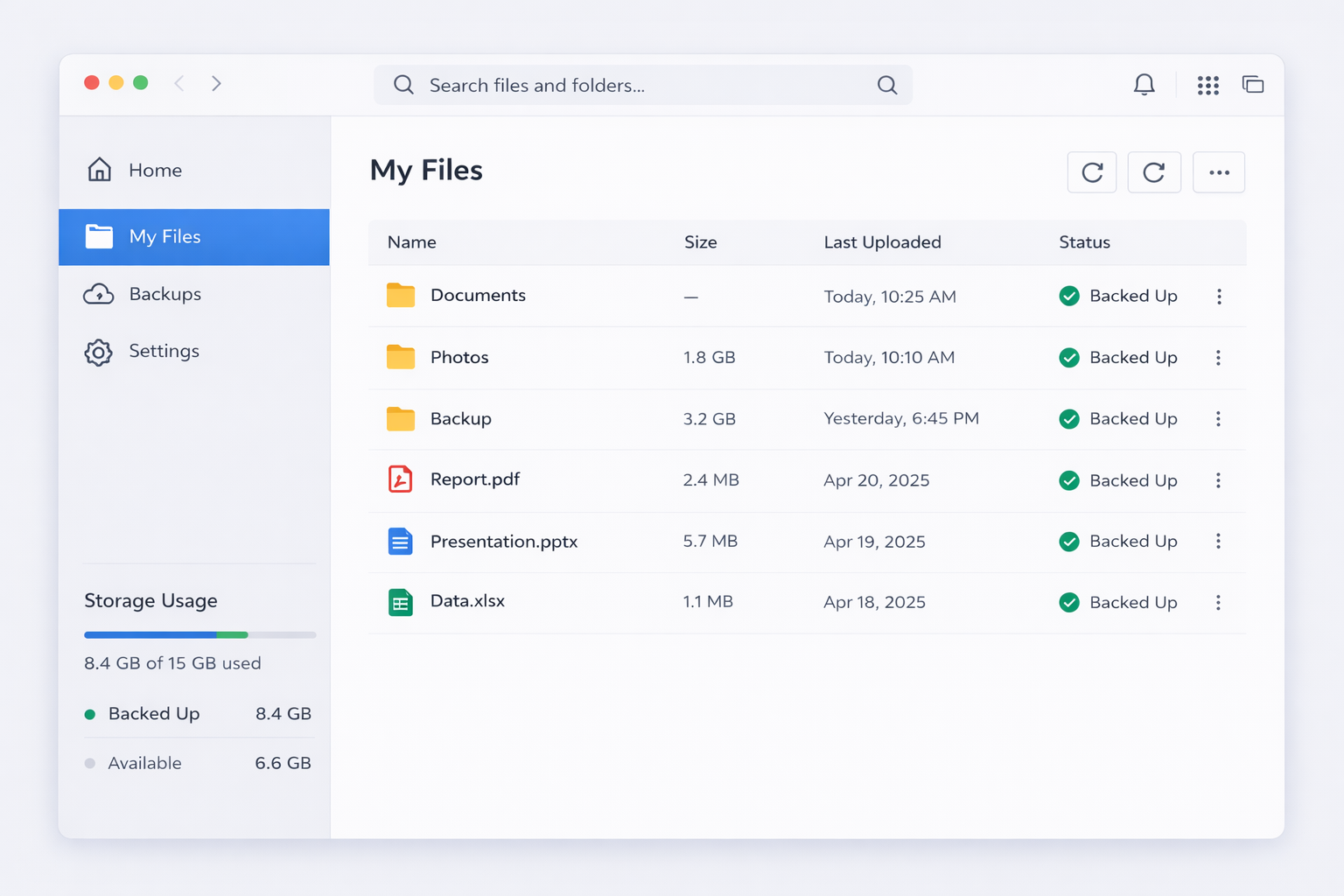Click the green check beside Photos status
The image size is (1344, 896).
pyautogui.click(x=1068, y=358)
